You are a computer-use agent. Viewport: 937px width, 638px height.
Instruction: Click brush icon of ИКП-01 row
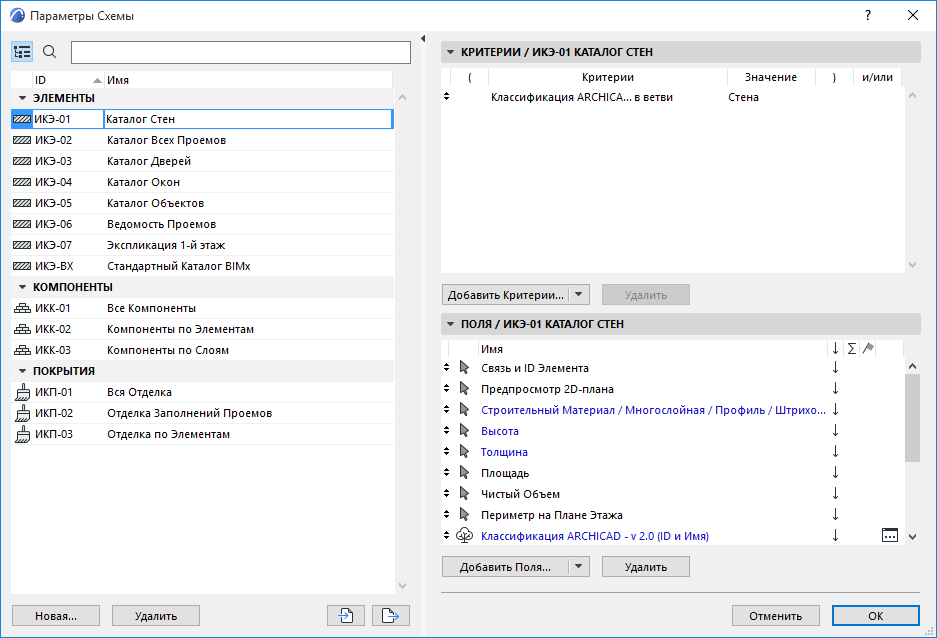coord(22,392)
